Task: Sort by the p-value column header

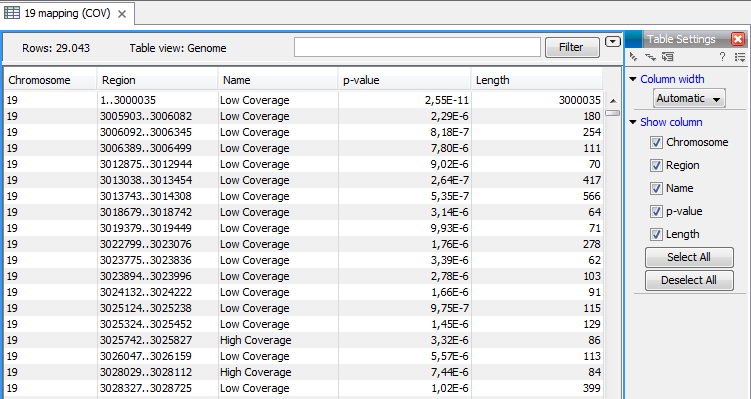Action: (x=405, y=80)
